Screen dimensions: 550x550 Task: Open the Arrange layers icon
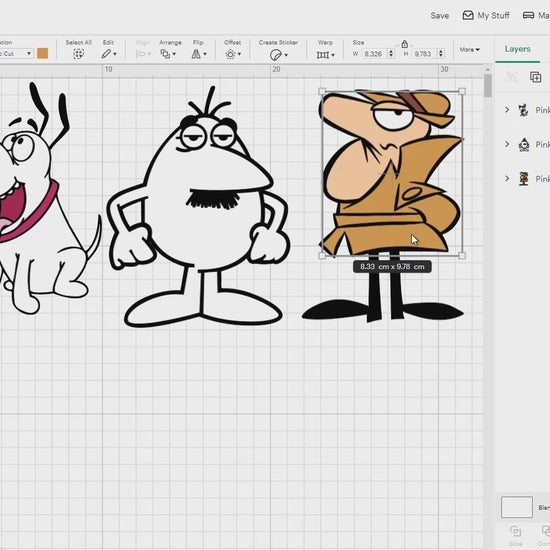(165, 54)
